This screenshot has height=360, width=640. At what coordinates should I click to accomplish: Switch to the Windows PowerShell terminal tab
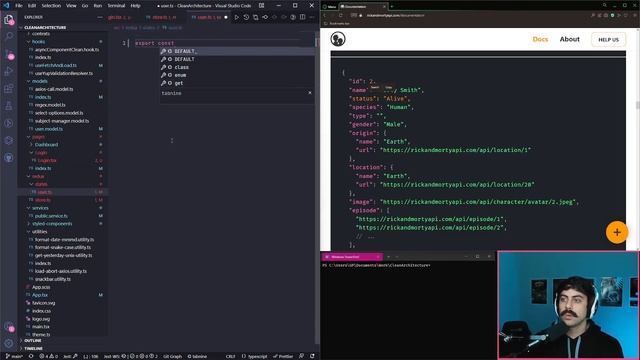(351, 257)
